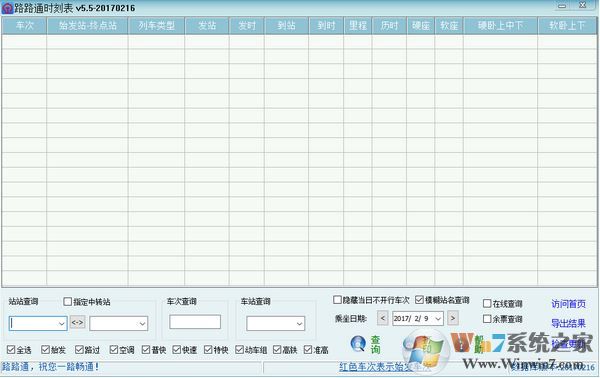
Task: Uncheck 空调 train filter
Action: (114, 349)
